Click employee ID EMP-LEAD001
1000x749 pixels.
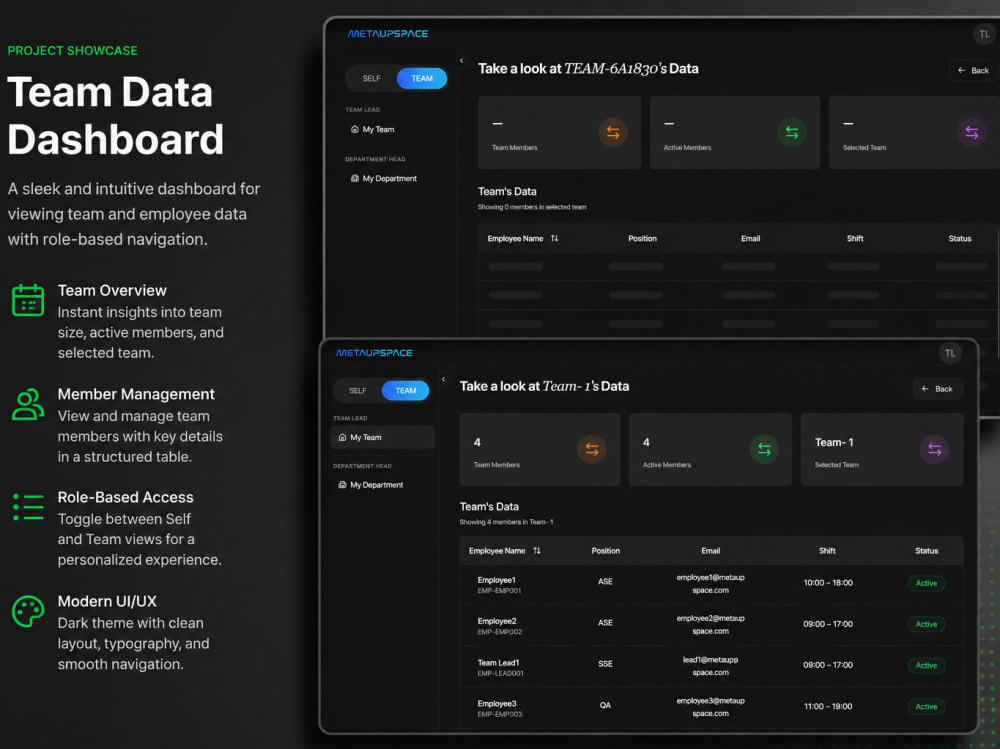501,673
